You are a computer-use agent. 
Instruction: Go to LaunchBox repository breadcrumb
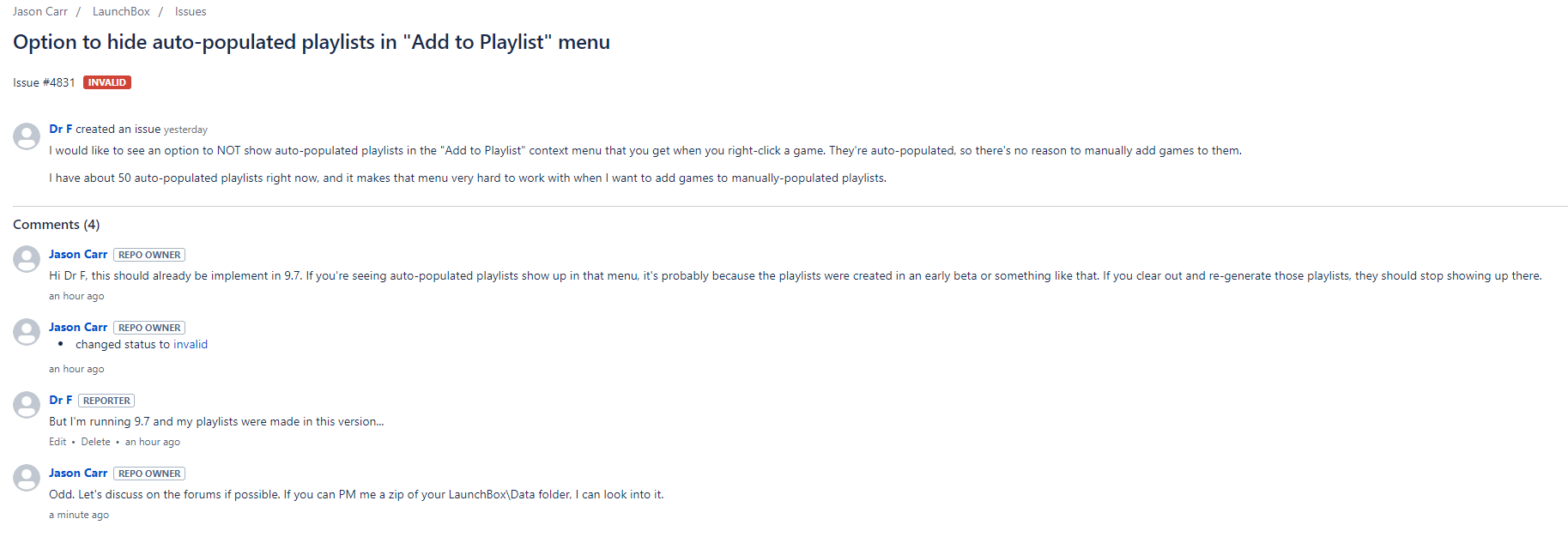[121, 11]
